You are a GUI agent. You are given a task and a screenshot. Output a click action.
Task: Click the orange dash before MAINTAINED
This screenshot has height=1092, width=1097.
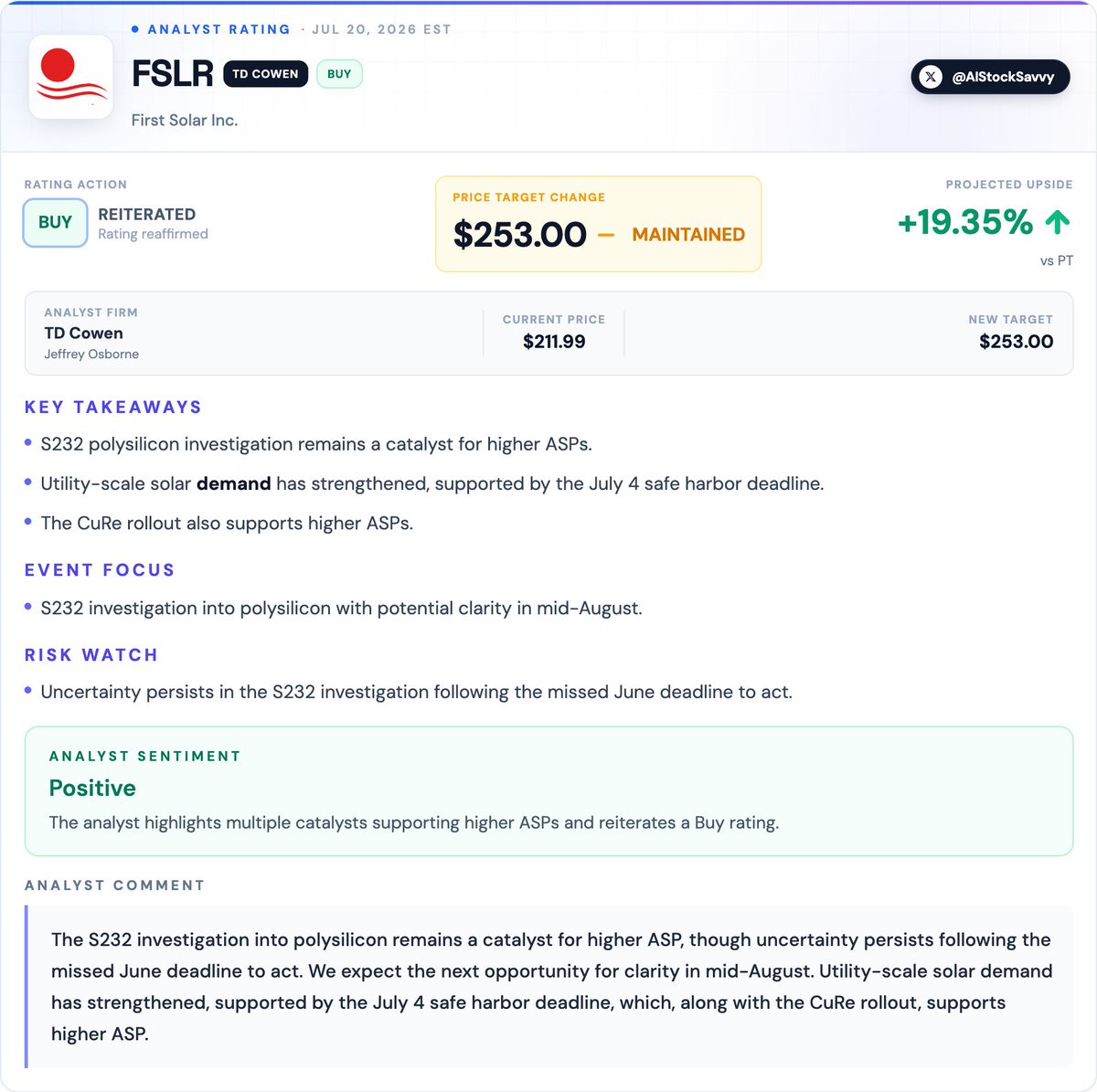click(x=606, y=235)
